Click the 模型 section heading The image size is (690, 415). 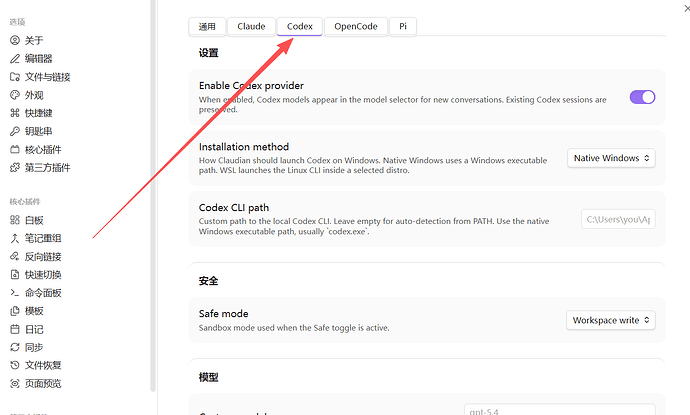point(208,377)
